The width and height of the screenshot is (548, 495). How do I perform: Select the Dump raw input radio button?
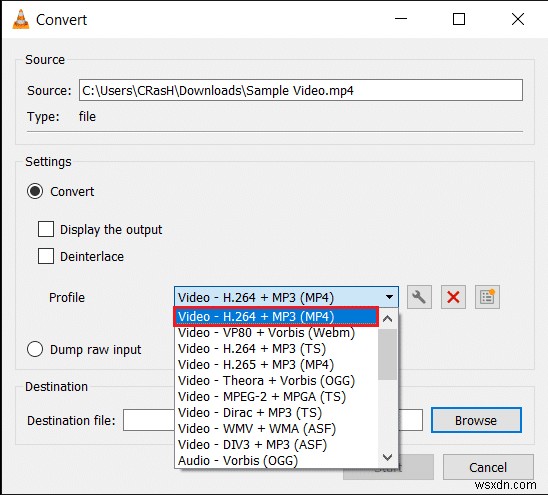[x=35, y=349]
